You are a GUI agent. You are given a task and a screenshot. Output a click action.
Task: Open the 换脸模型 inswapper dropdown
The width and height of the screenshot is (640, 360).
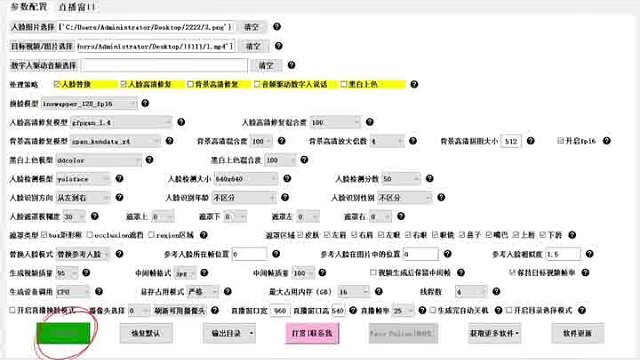[89, 104]
